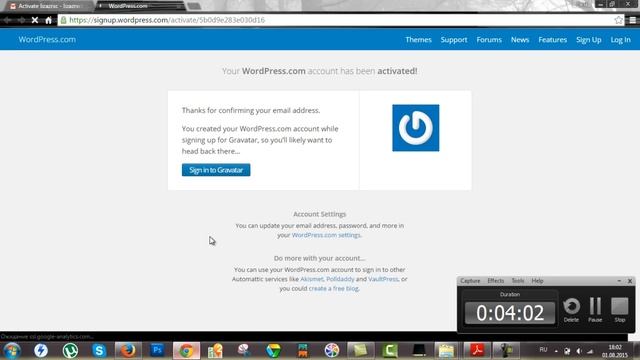Click the Account Settings heading
Image resolution: width=640 pixels, height=360 pixels.
click(320, 214)
